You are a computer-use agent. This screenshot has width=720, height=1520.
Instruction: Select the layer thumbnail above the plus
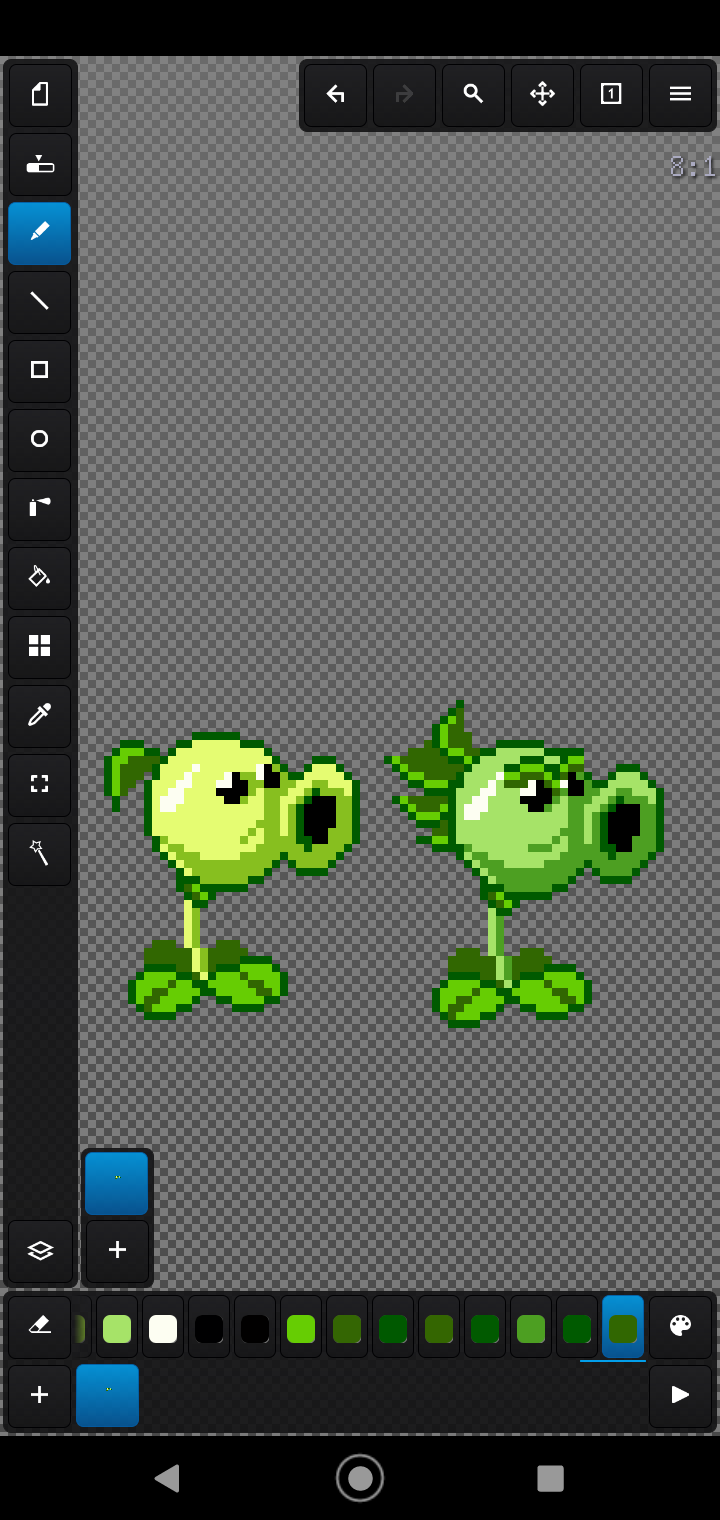click(117, 1184)
